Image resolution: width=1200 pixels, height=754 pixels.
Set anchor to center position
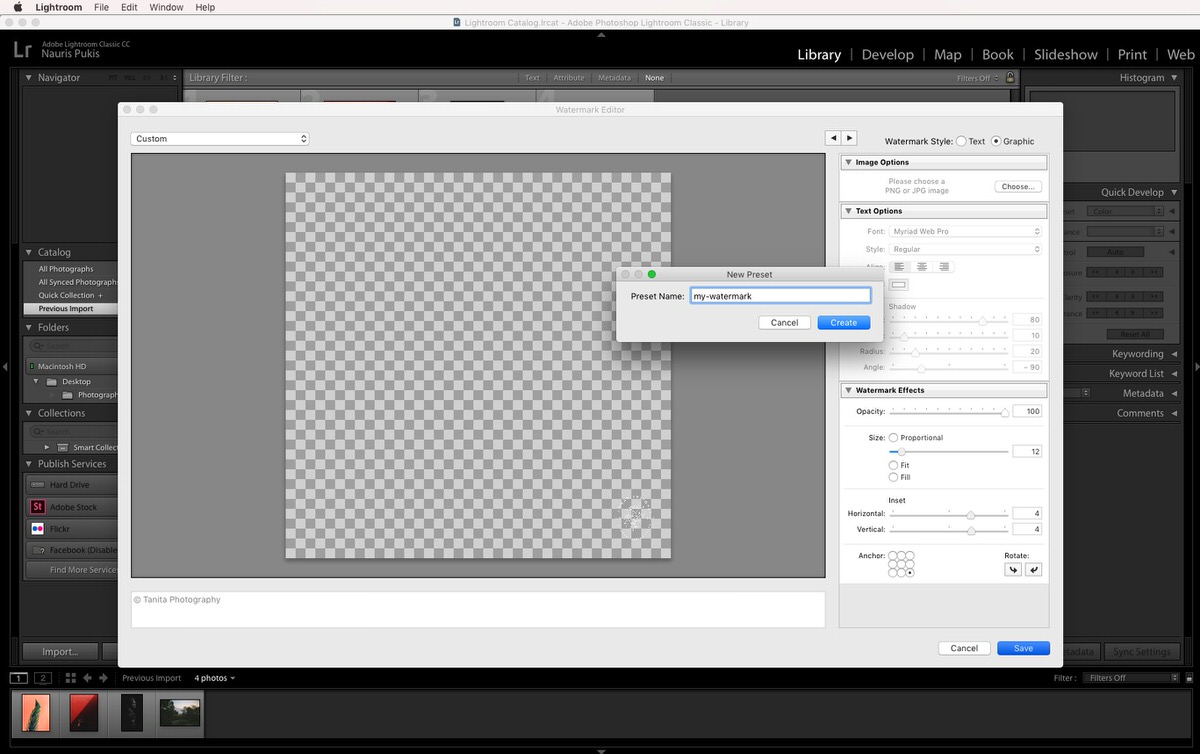click(901, 564)
